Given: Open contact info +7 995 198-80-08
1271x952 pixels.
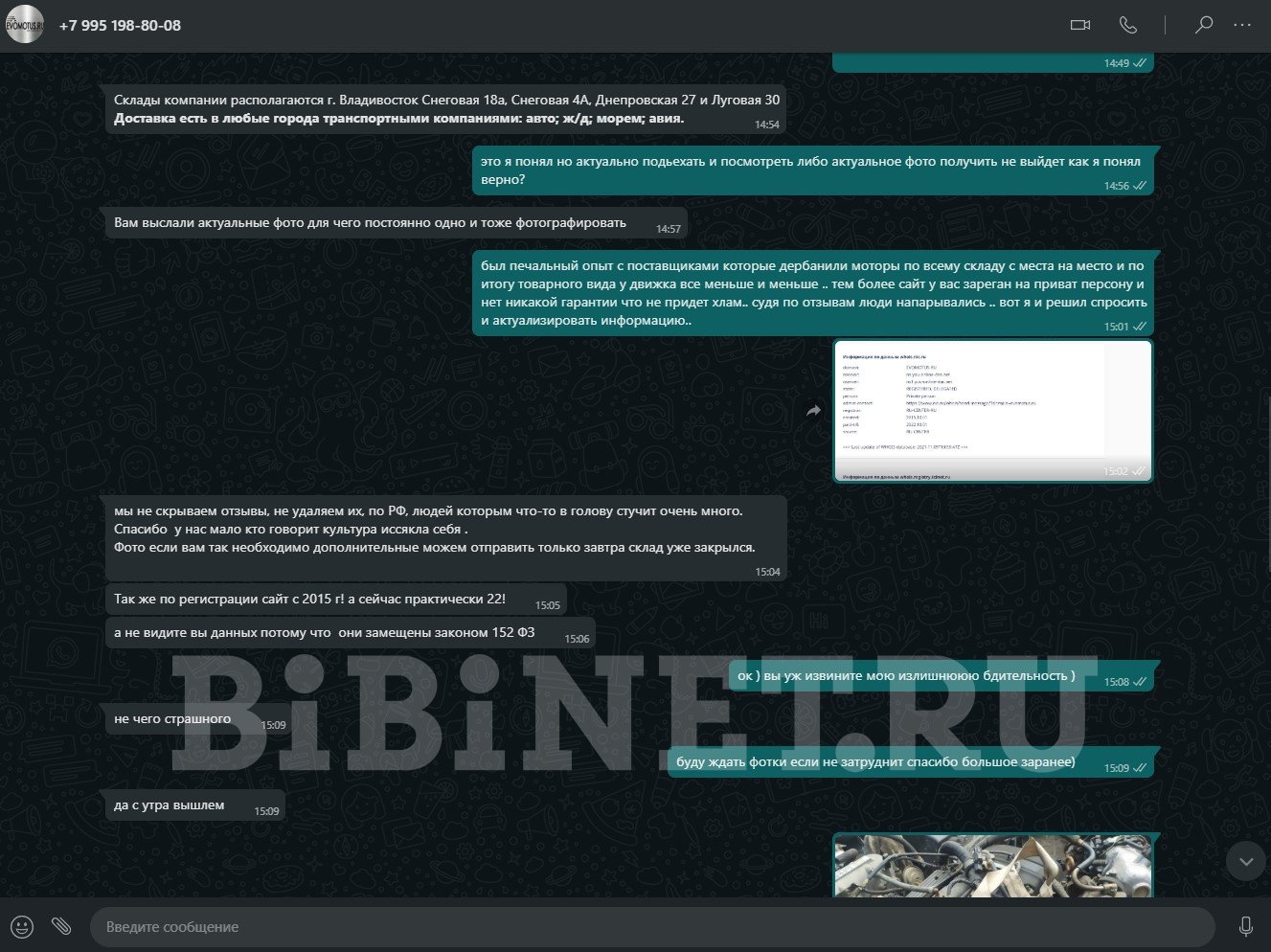Looking at the screenshot, I should [x=120, y=25].
